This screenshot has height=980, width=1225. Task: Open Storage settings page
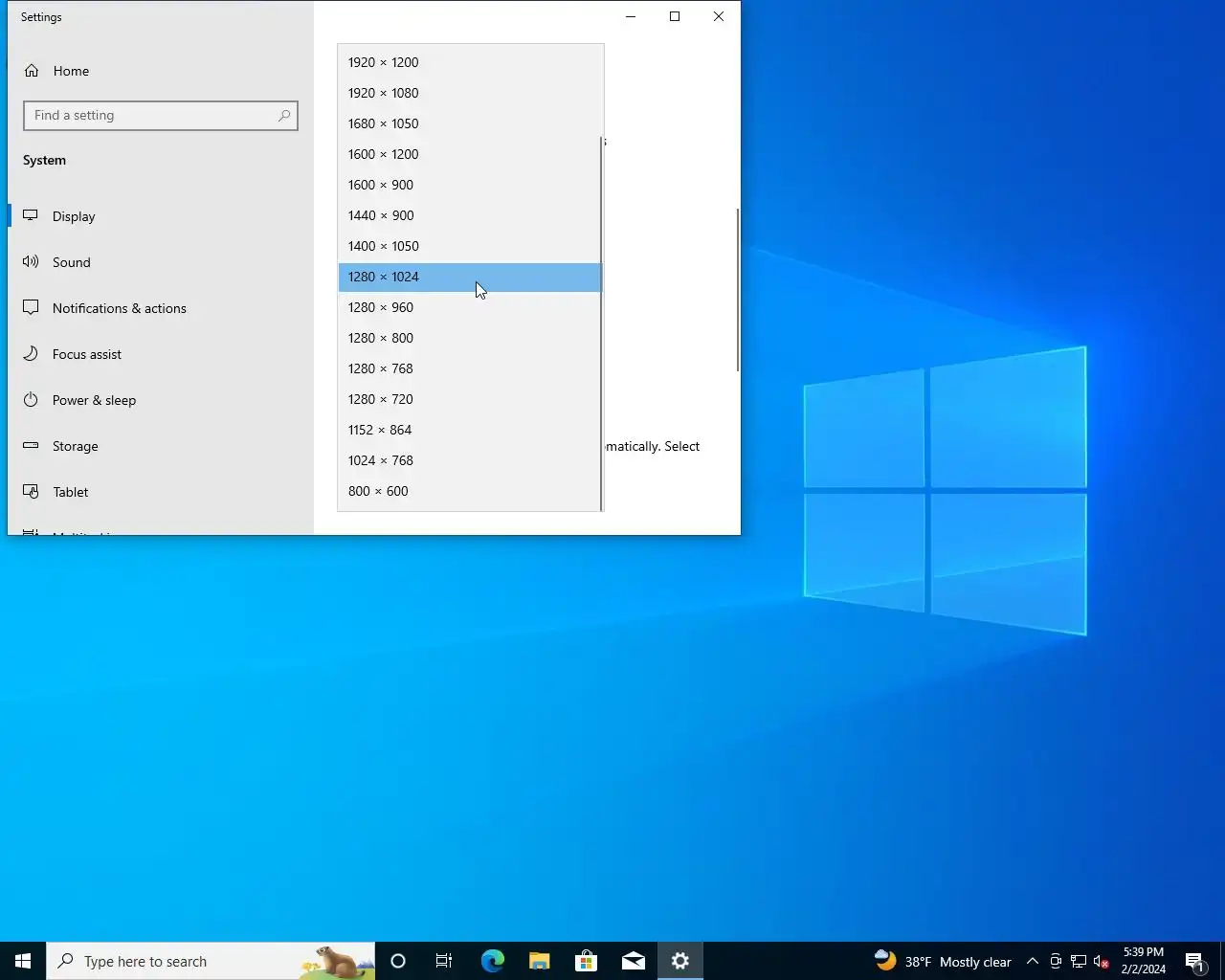(x=161, y=446)
